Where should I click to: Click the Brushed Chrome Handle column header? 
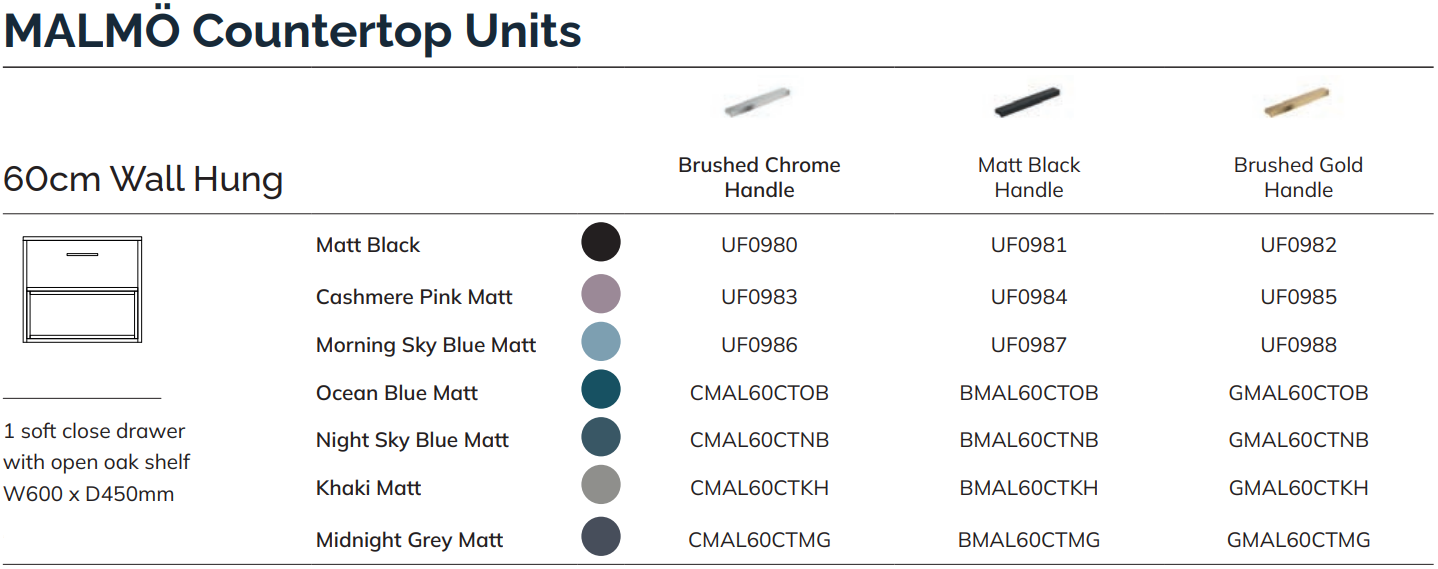pos(759,177)
